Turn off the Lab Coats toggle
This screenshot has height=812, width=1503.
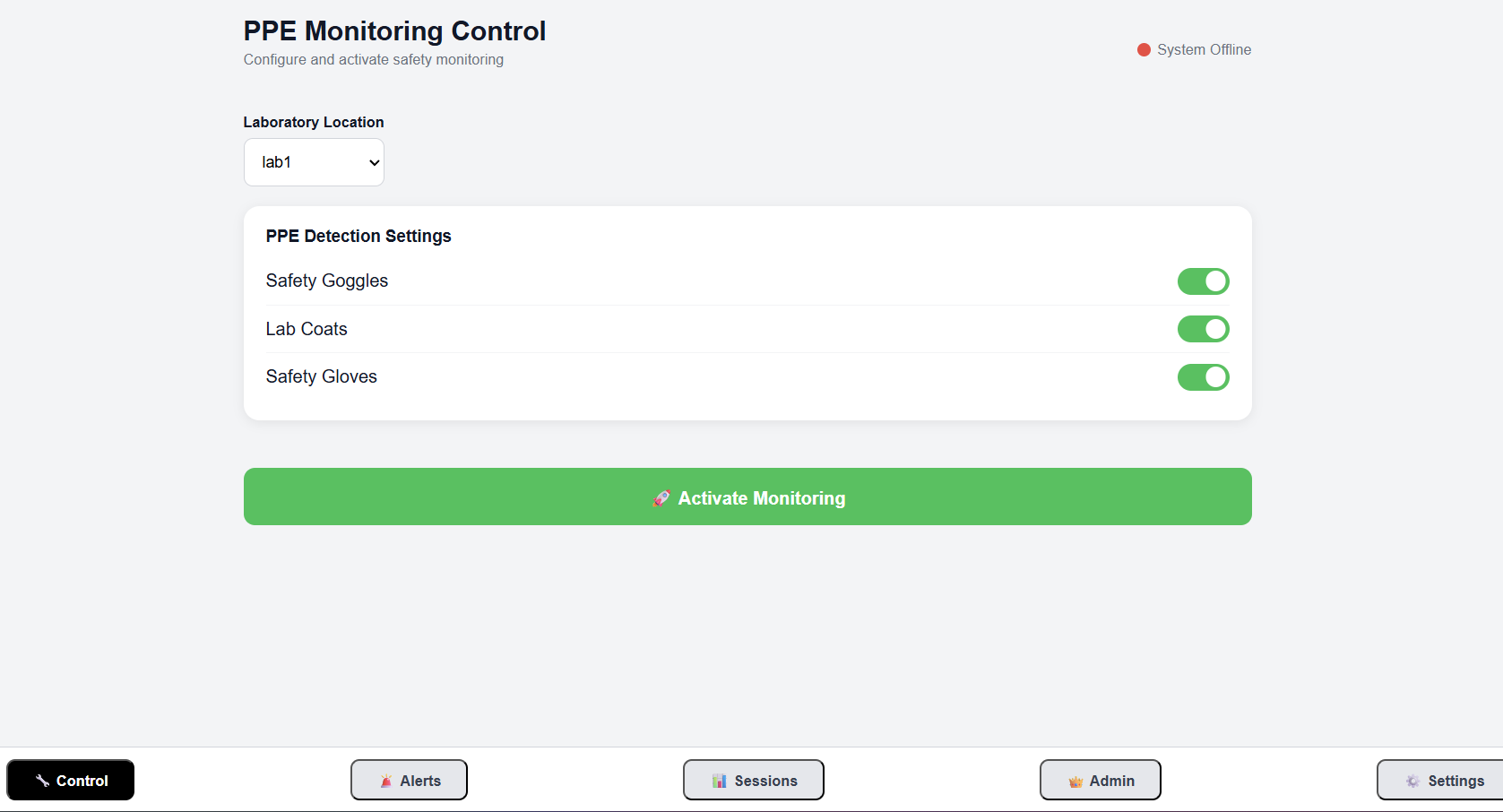coord(1203,329)
